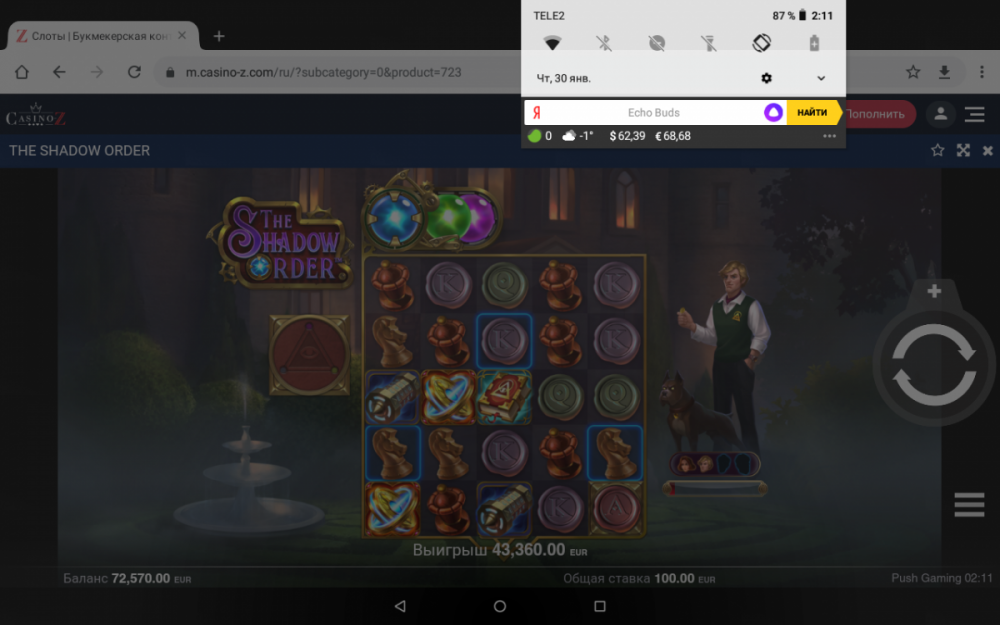Screen dimensions: 1000x625
Task: Tap the Echo Buds search input field
Action: point(653,113)
